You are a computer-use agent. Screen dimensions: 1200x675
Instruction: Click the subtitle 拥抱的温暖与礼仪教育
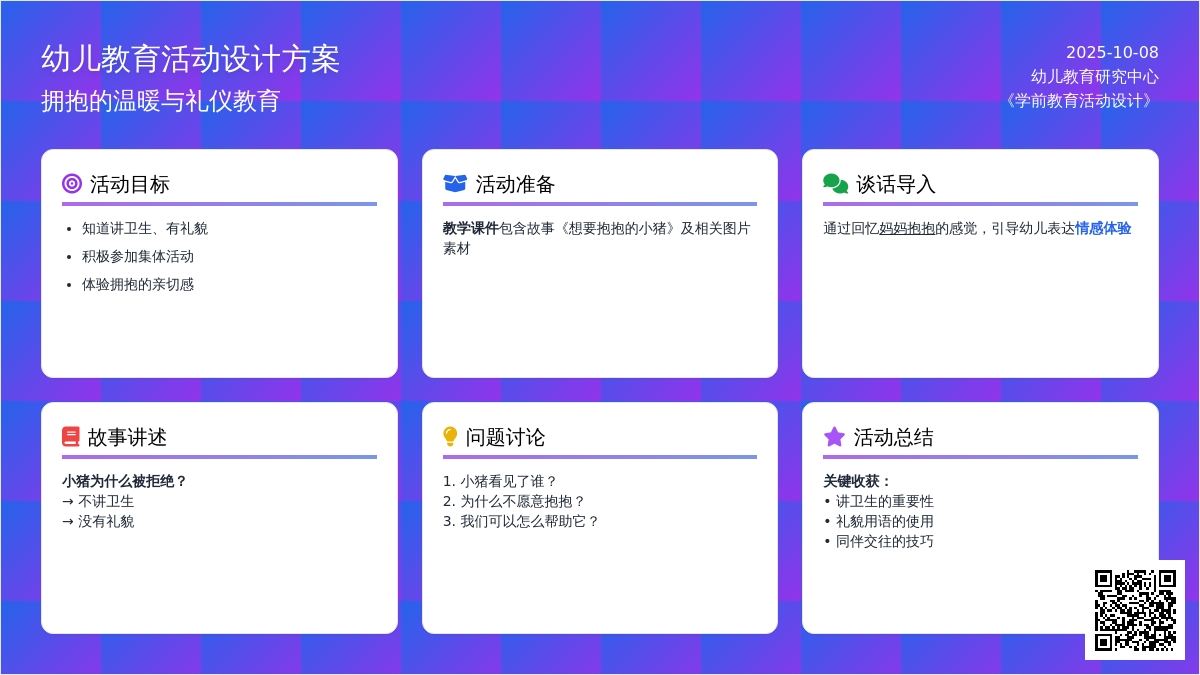point(160,101)
